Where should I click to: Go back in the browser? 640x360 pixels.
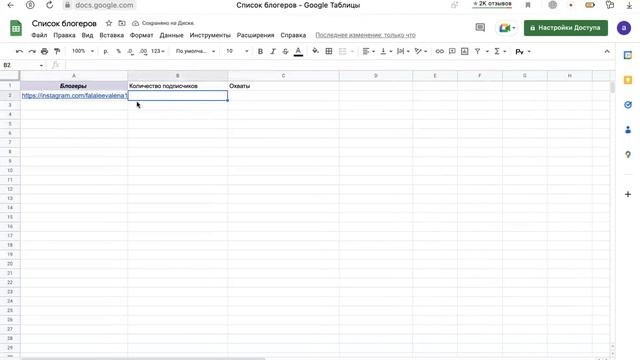pyautogui.click(x=11, y=5)
